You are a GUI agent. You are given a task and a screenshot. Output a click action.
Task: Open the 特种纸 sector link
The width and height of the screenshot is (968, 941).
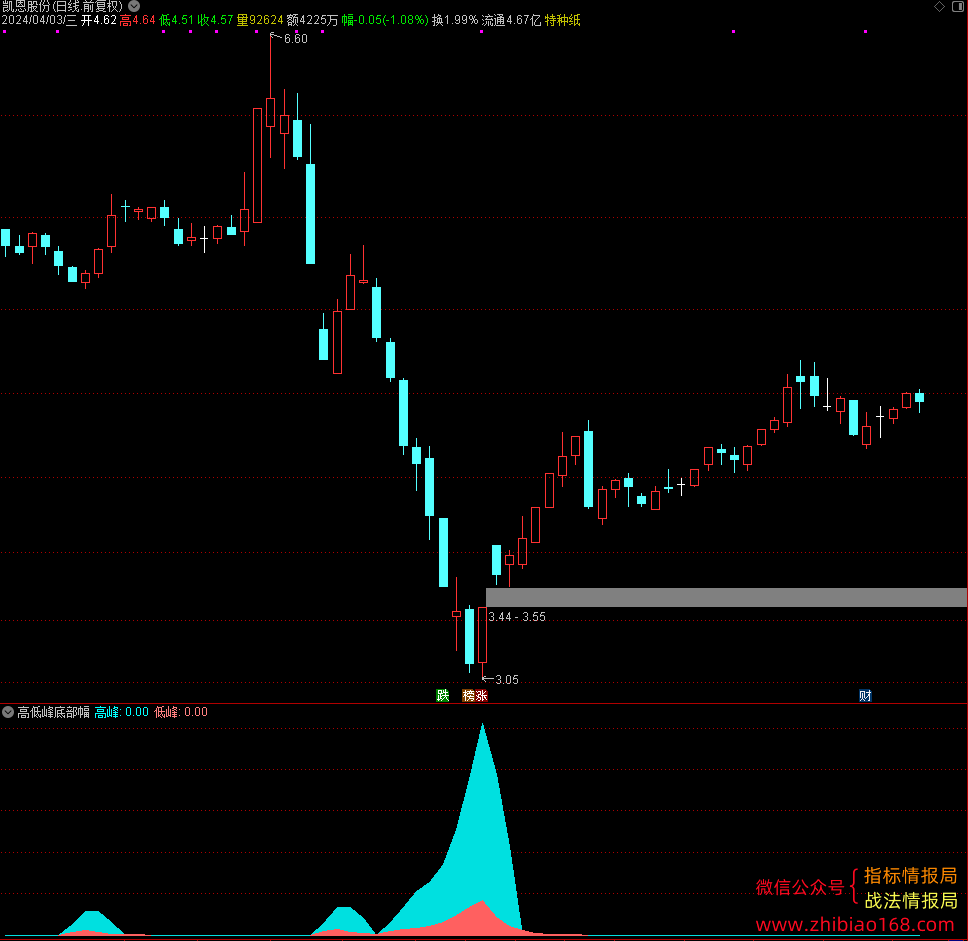pos(562,20)
